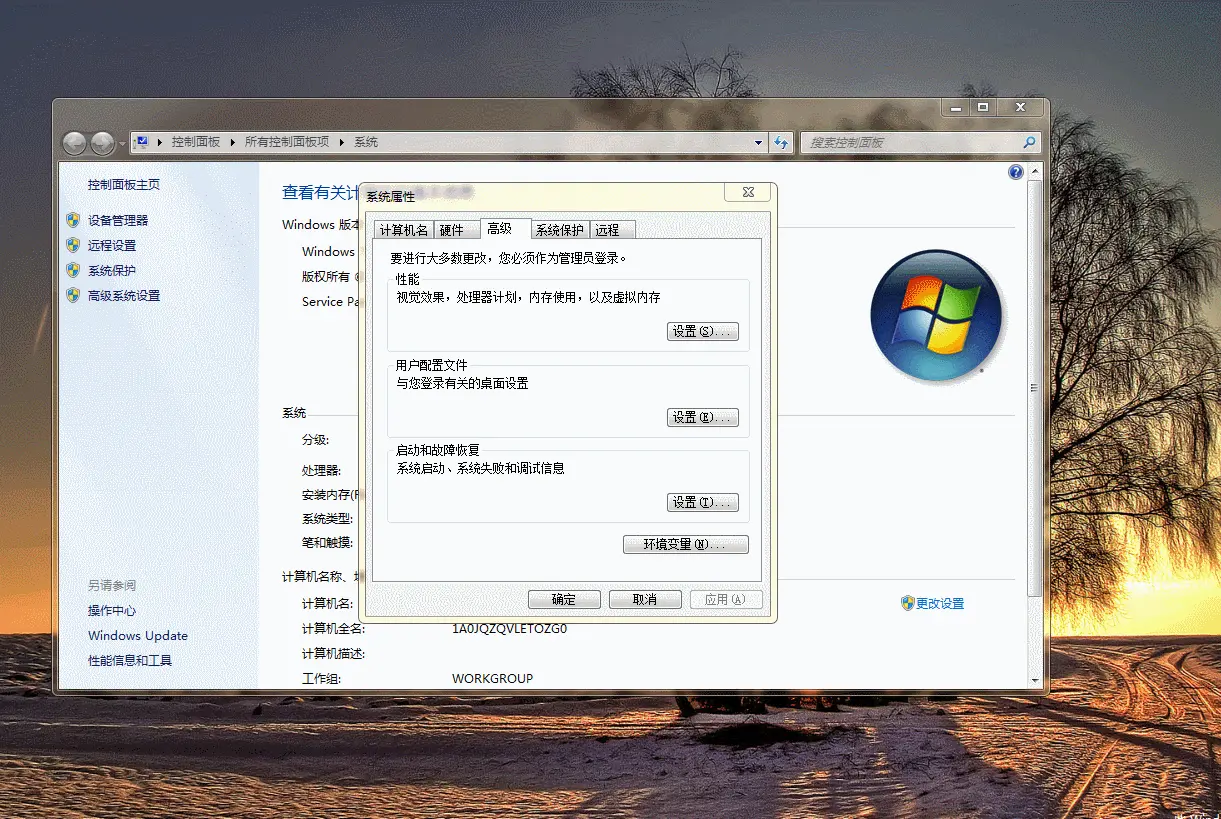Viewport: 1221px width, 819px height.
Task: Click the 应用 button
Action: pyautogui.click(x=726, y=599)
